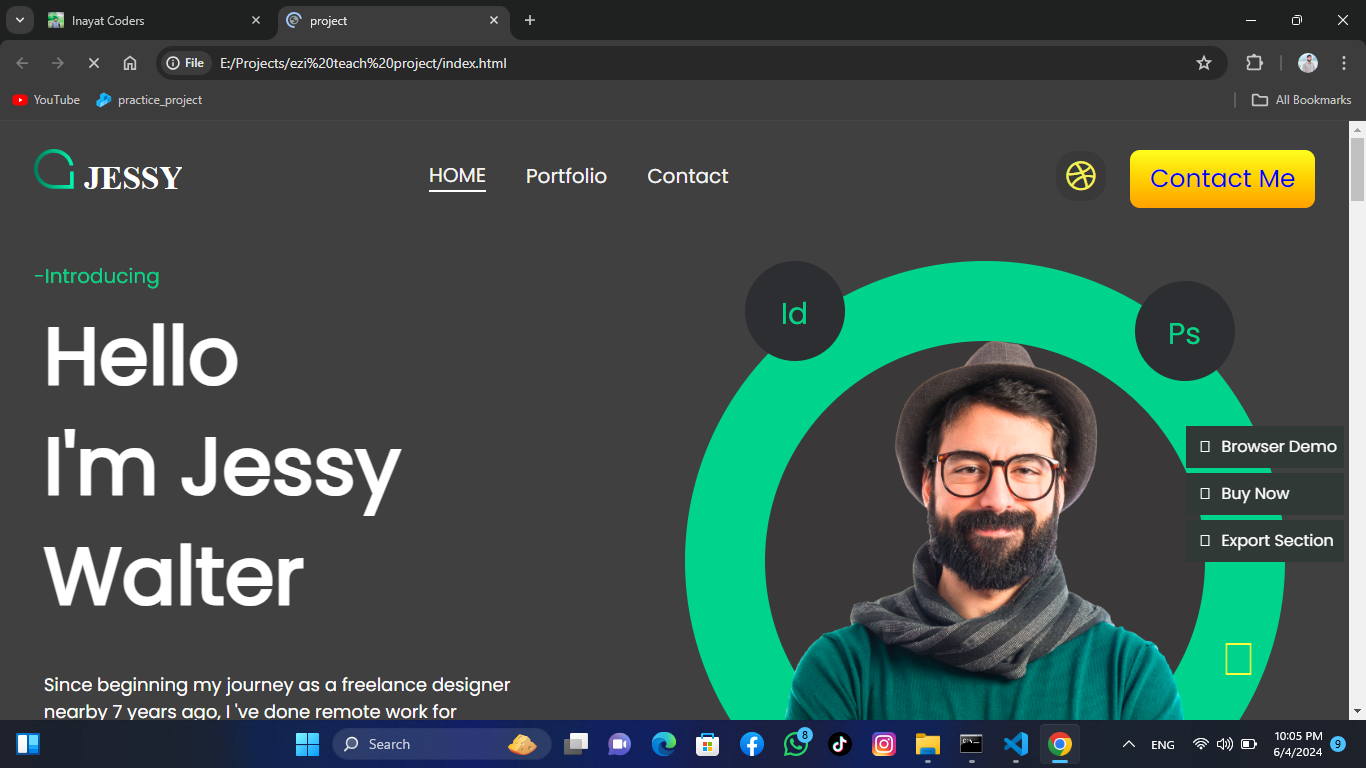Viewport: 1366px width, 768px height.
Task: Bookmark this page with the star icon
Action: point(1204,63)
